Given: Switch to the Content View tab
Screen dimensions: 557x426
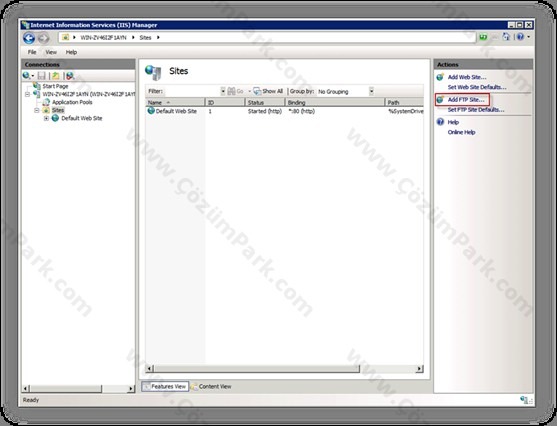Looking at the screenshot, I should coord(211,387).
